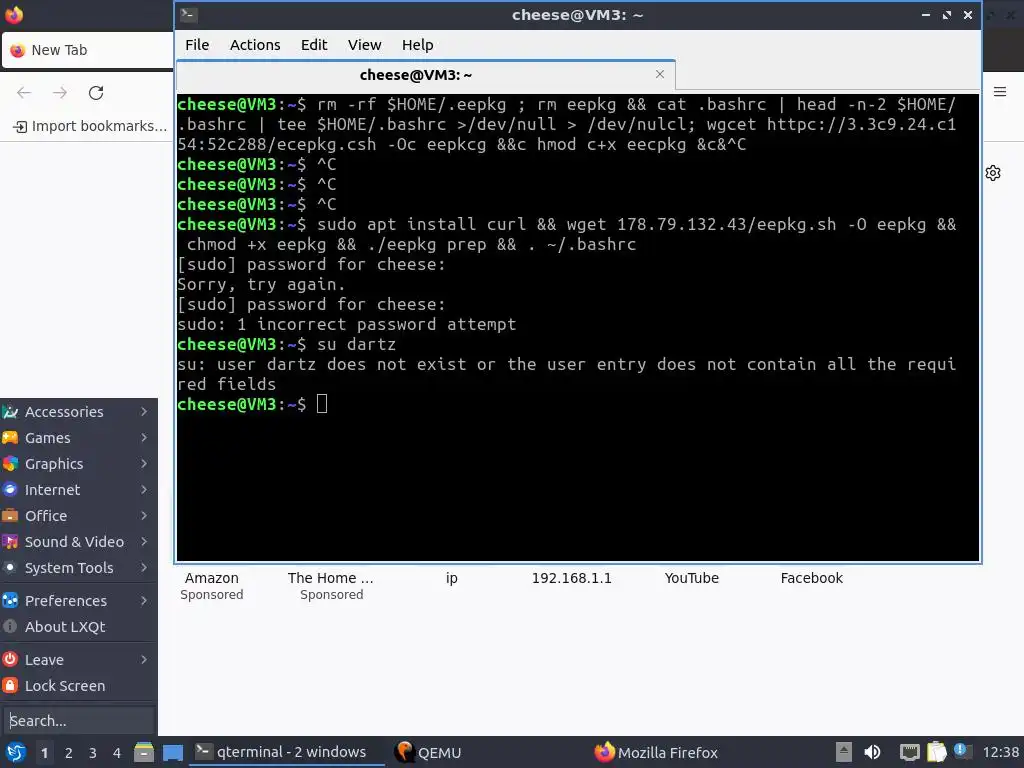The width and height of the screenshot is (1024, 768).
Task: Click the clipboard tray icon
Action: pos(936,752)
